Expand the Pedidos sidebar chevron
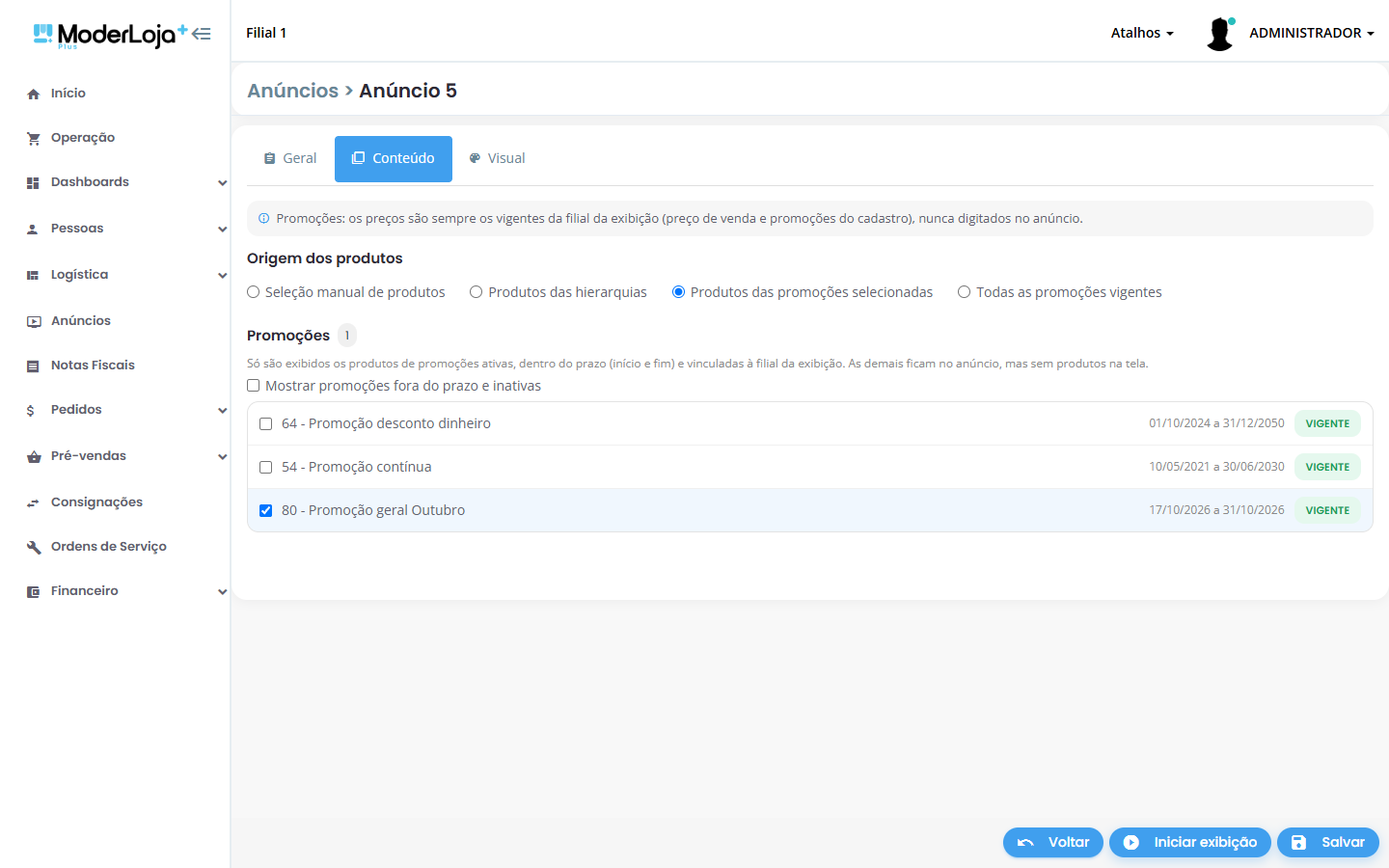1389x868 pixels. [x=223, y=411]
